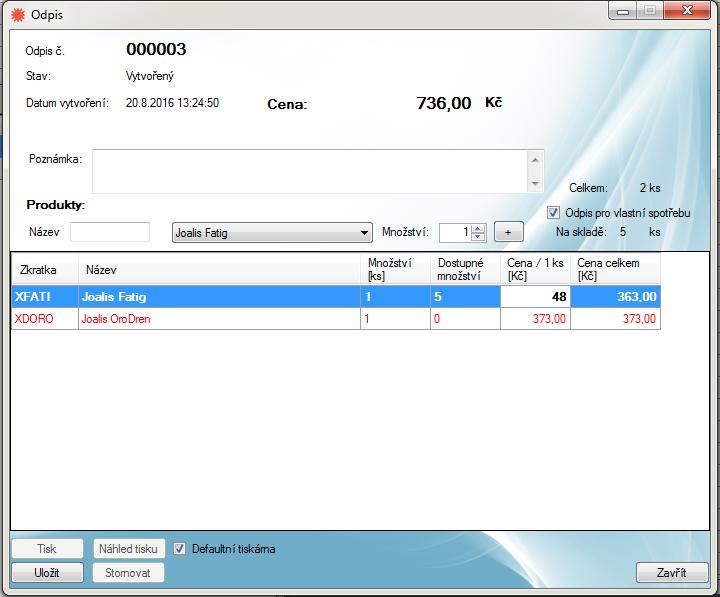The height and width of the screenshot is (597, 720).
Task: Click unit price 373,00 in XDORO row
Action: [535, 319]
